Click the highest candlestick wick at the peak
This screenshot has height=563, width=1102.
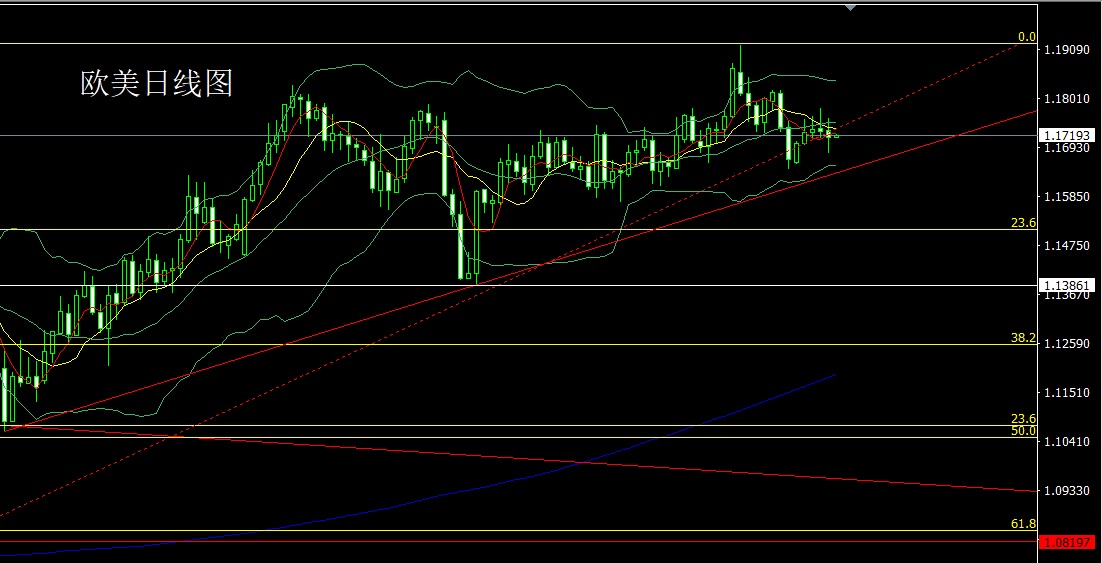(741, 48)
